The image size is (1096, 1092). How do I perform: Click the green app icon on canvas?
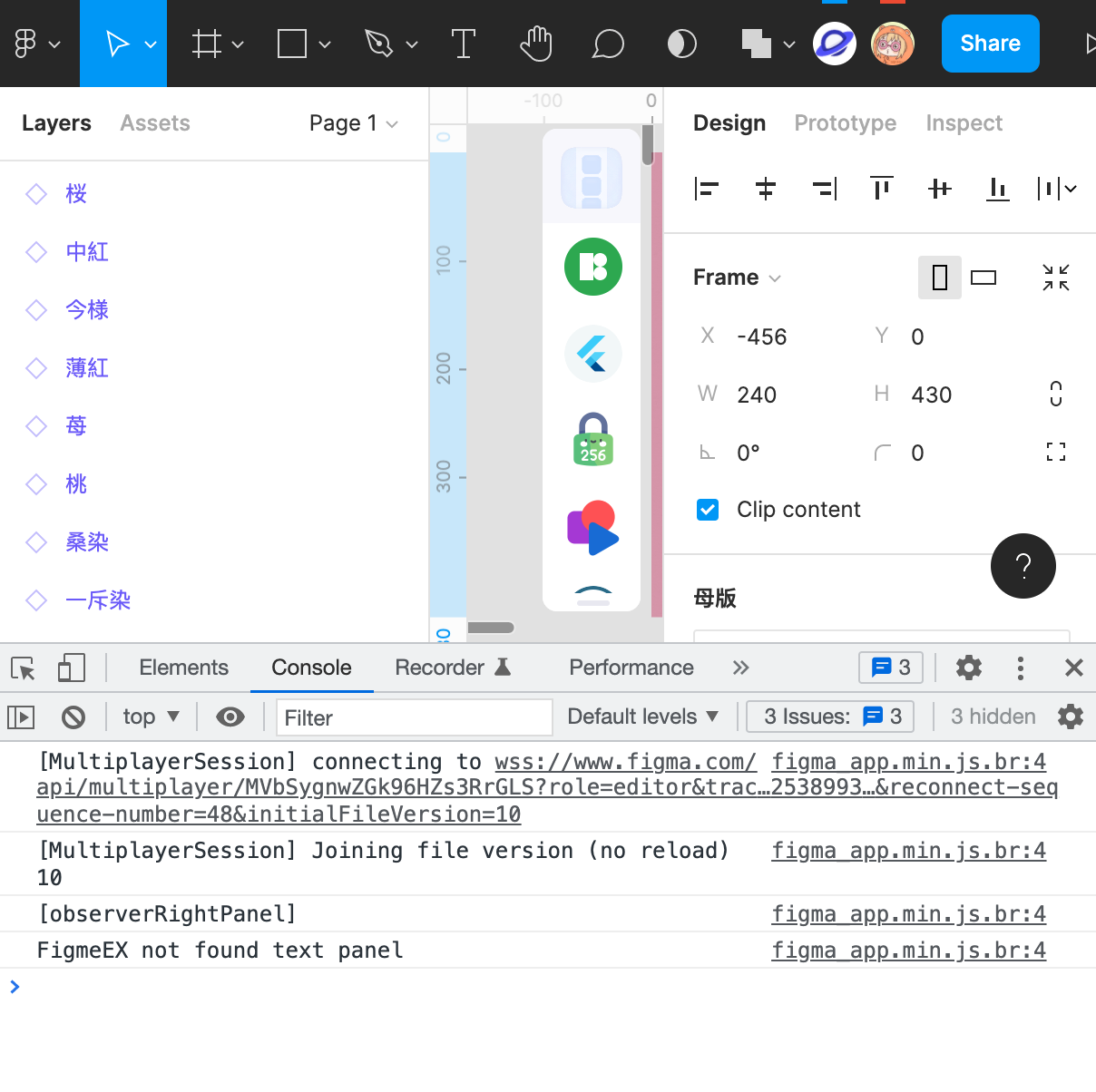593,267
